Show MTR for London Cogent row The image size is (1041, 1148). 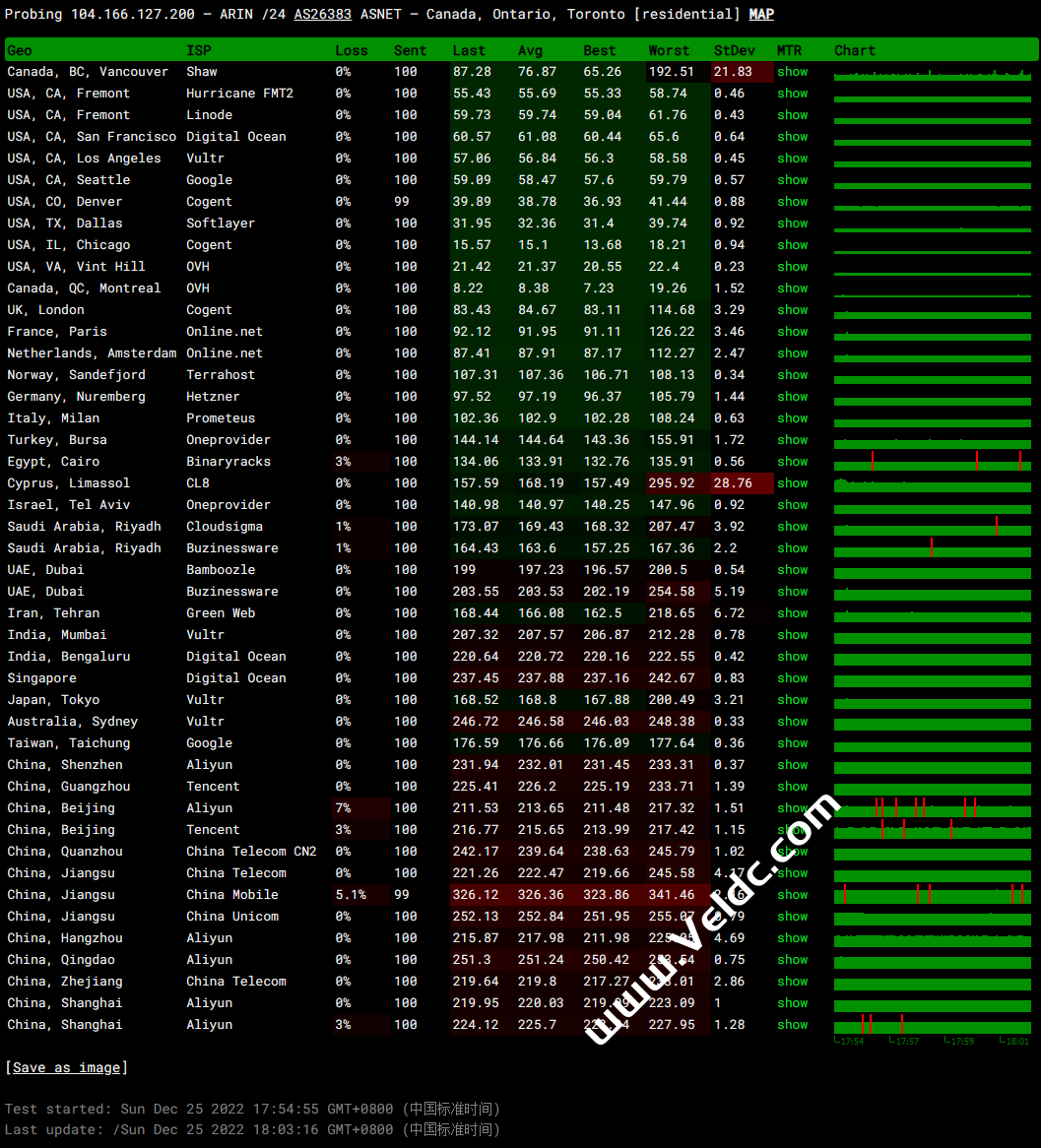[x=792, y=310]
